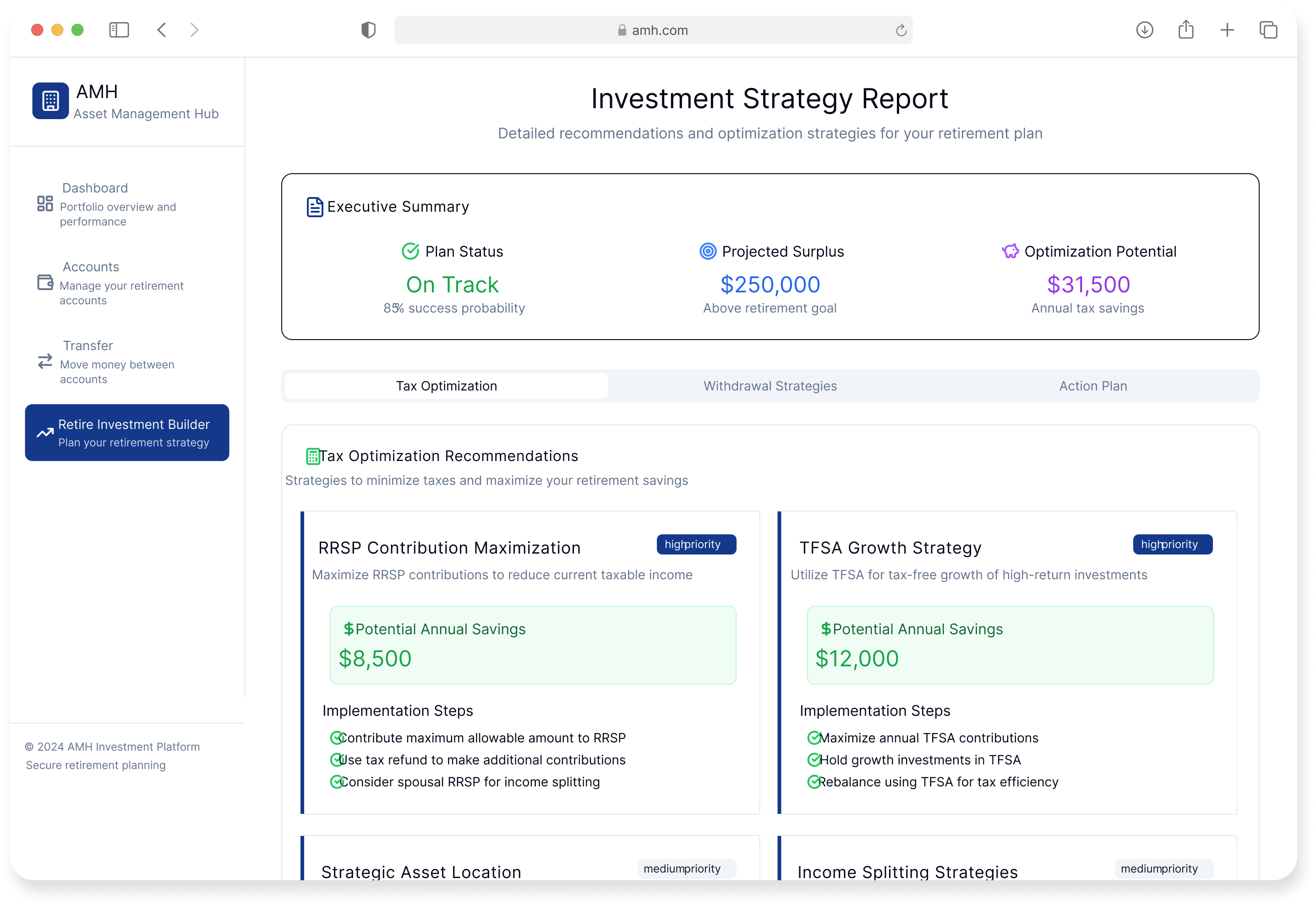Toggle the browser sidebar panel icon
1316x906 pixels.
pos(119,30)
